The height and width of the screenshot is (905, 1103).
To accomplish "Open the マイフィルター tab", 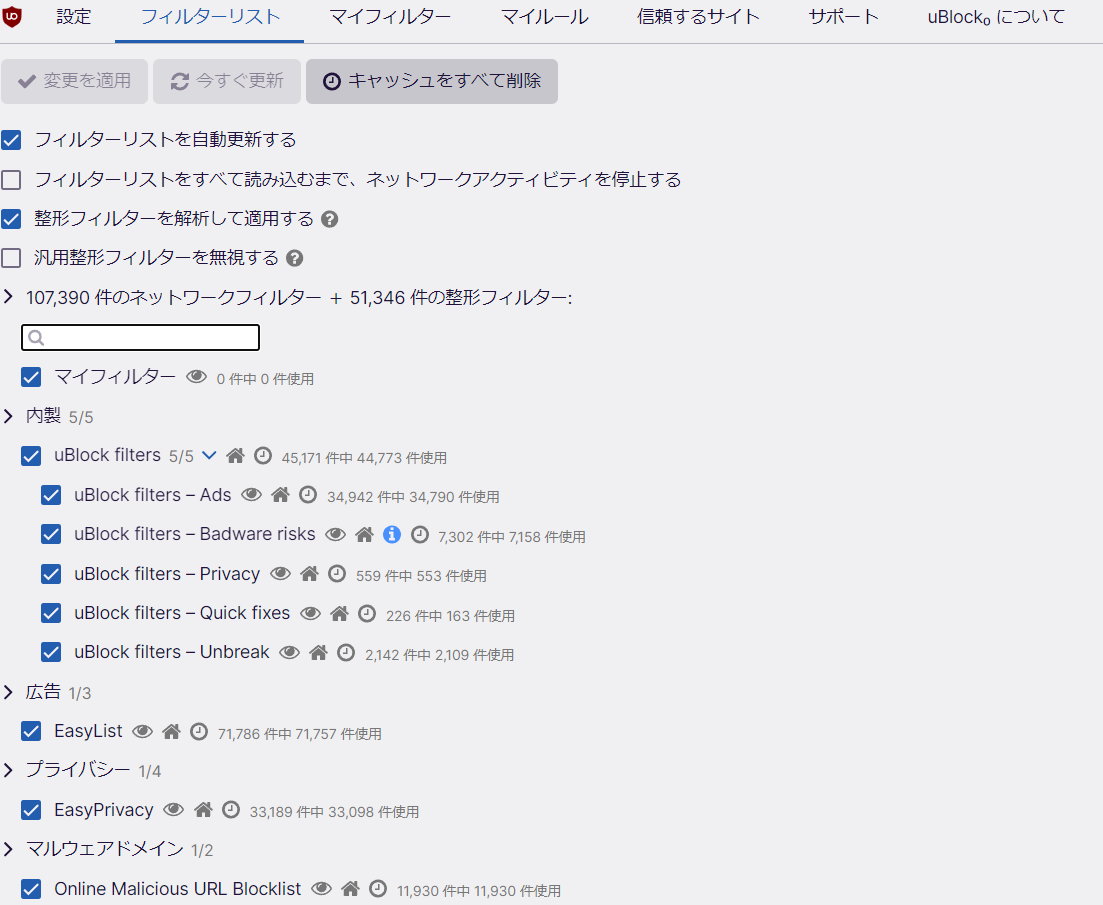I will [x=390, y=17].
